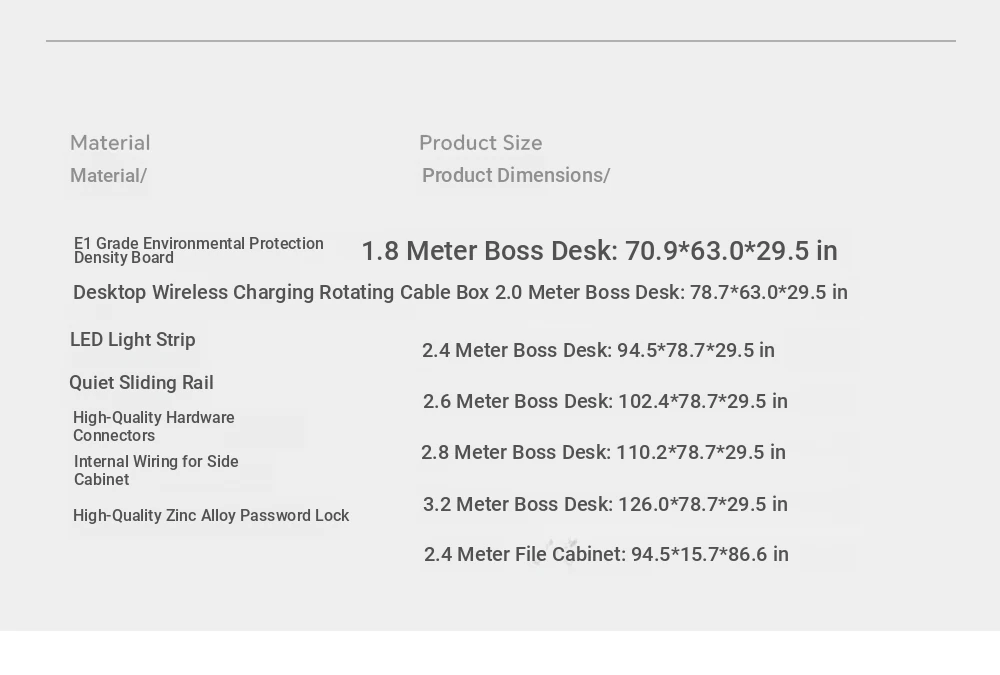This screenshot has height=675, width=1000.
Task: Select the 2.8 Meter Boss Desk line
Action: click(x=603, y=452)
